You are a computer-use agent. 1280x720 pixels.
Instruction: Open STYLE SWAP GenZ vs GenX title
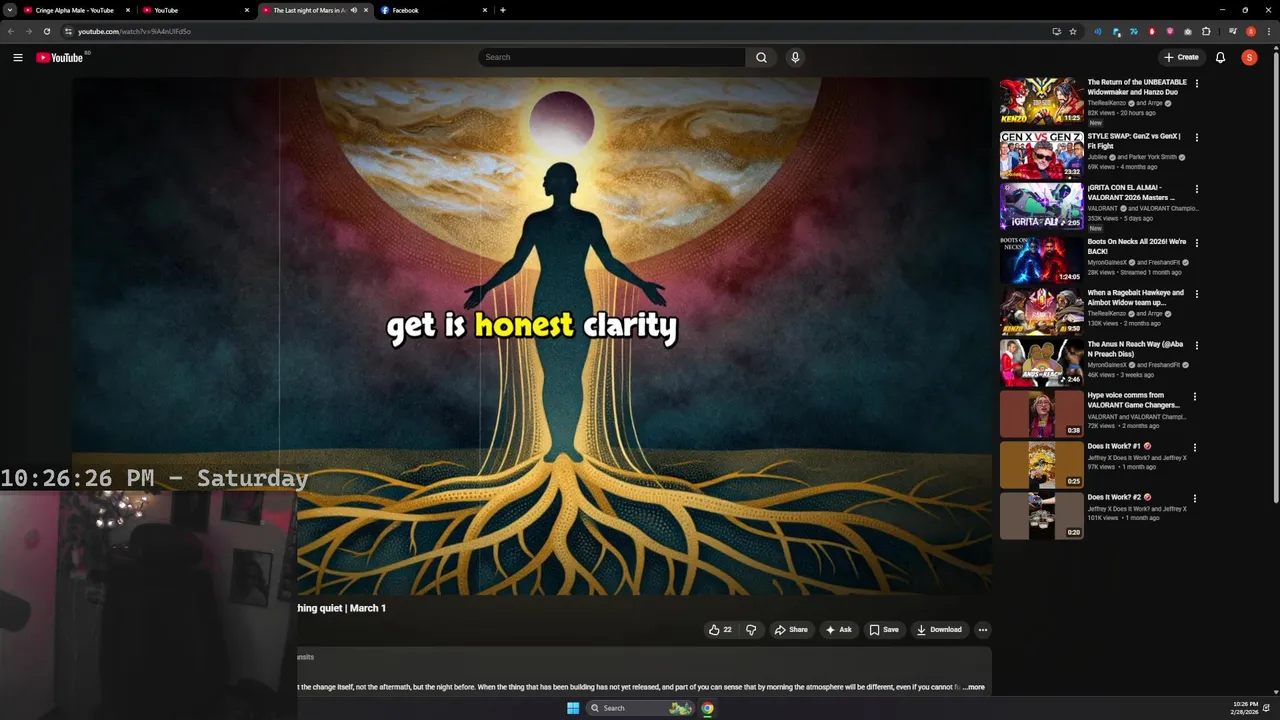1134,141
